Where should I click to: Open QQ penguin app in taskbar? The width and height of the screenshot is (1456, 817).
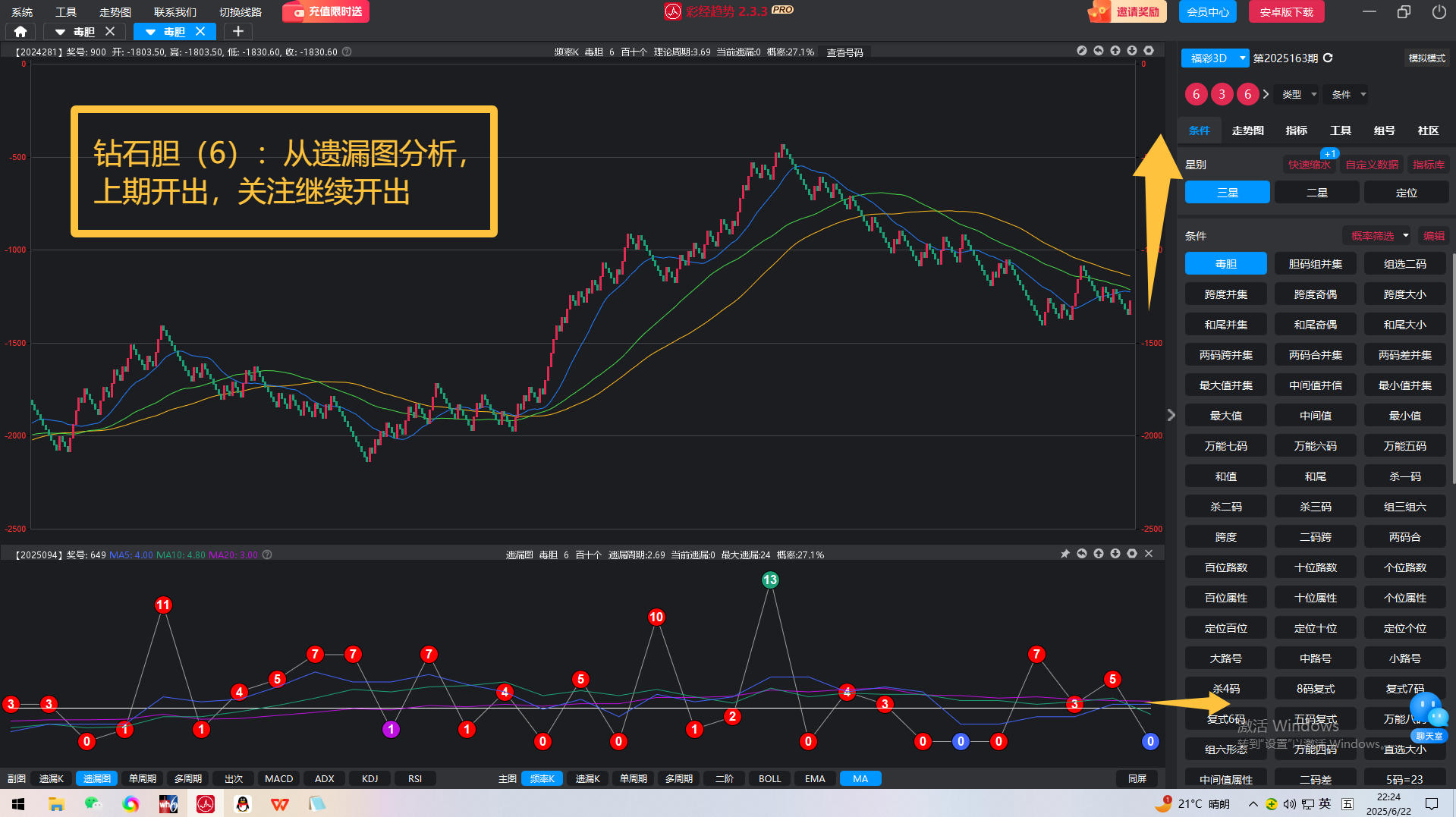coord(243,803)
